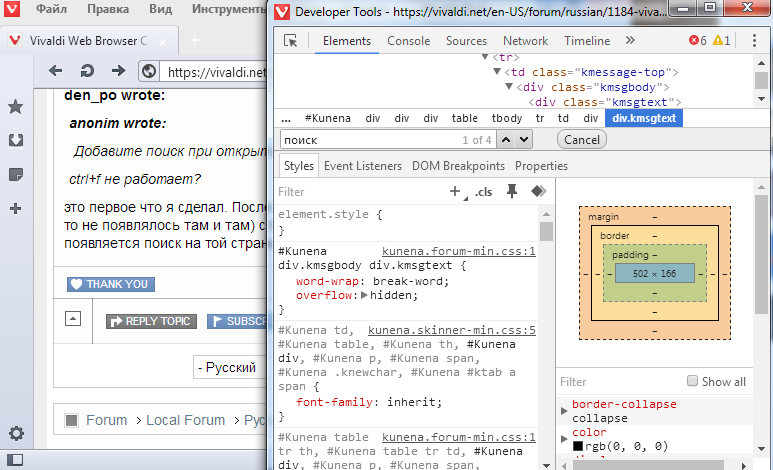Image resolution: width=773 pixels, height=470 pixels.
Task: Toggle element state pin icon
Action: (512, 191)
